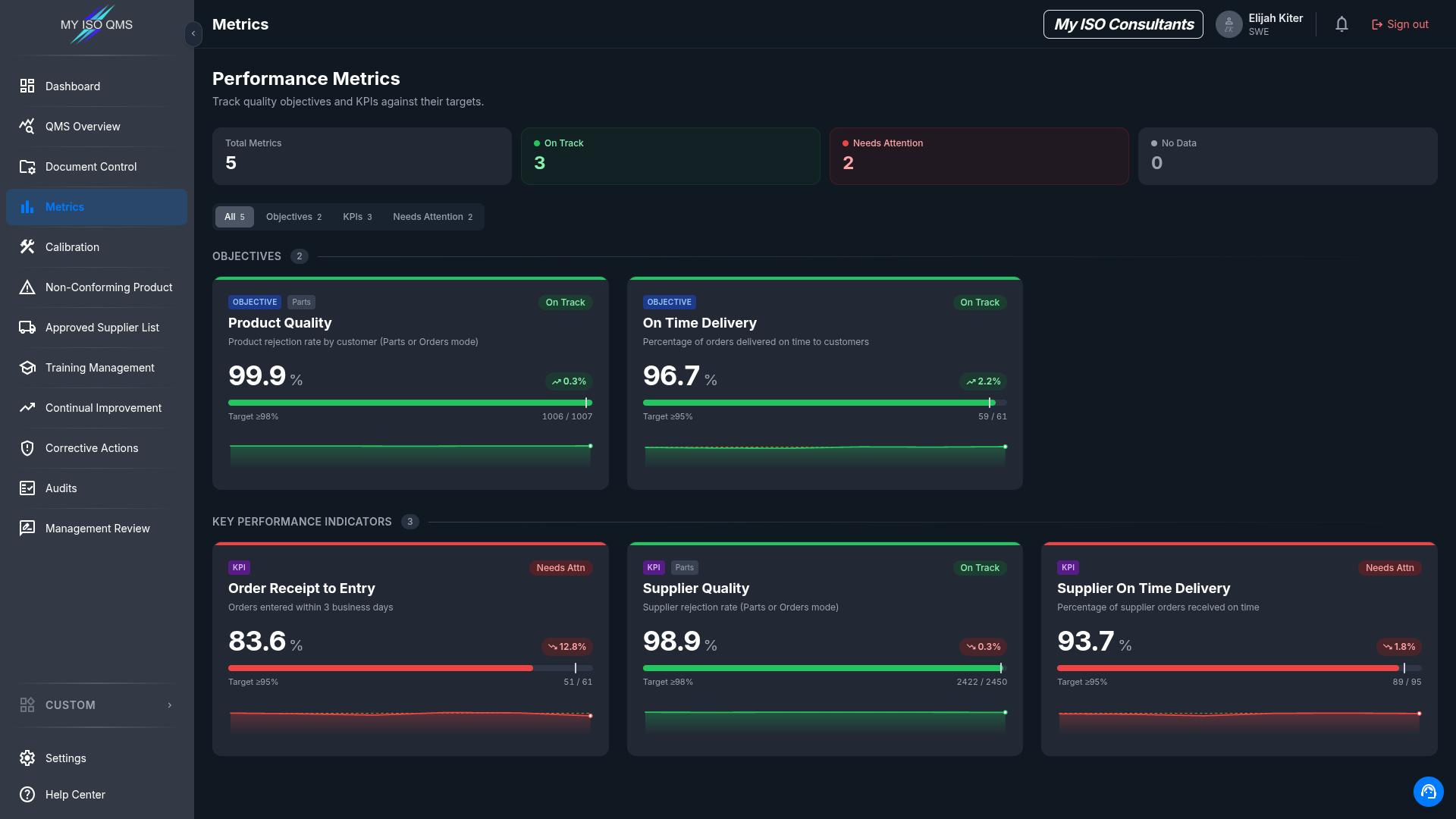Click the 12.8% downtrend badge
This screenshot has width=1456, height=819.
[567, 647]
